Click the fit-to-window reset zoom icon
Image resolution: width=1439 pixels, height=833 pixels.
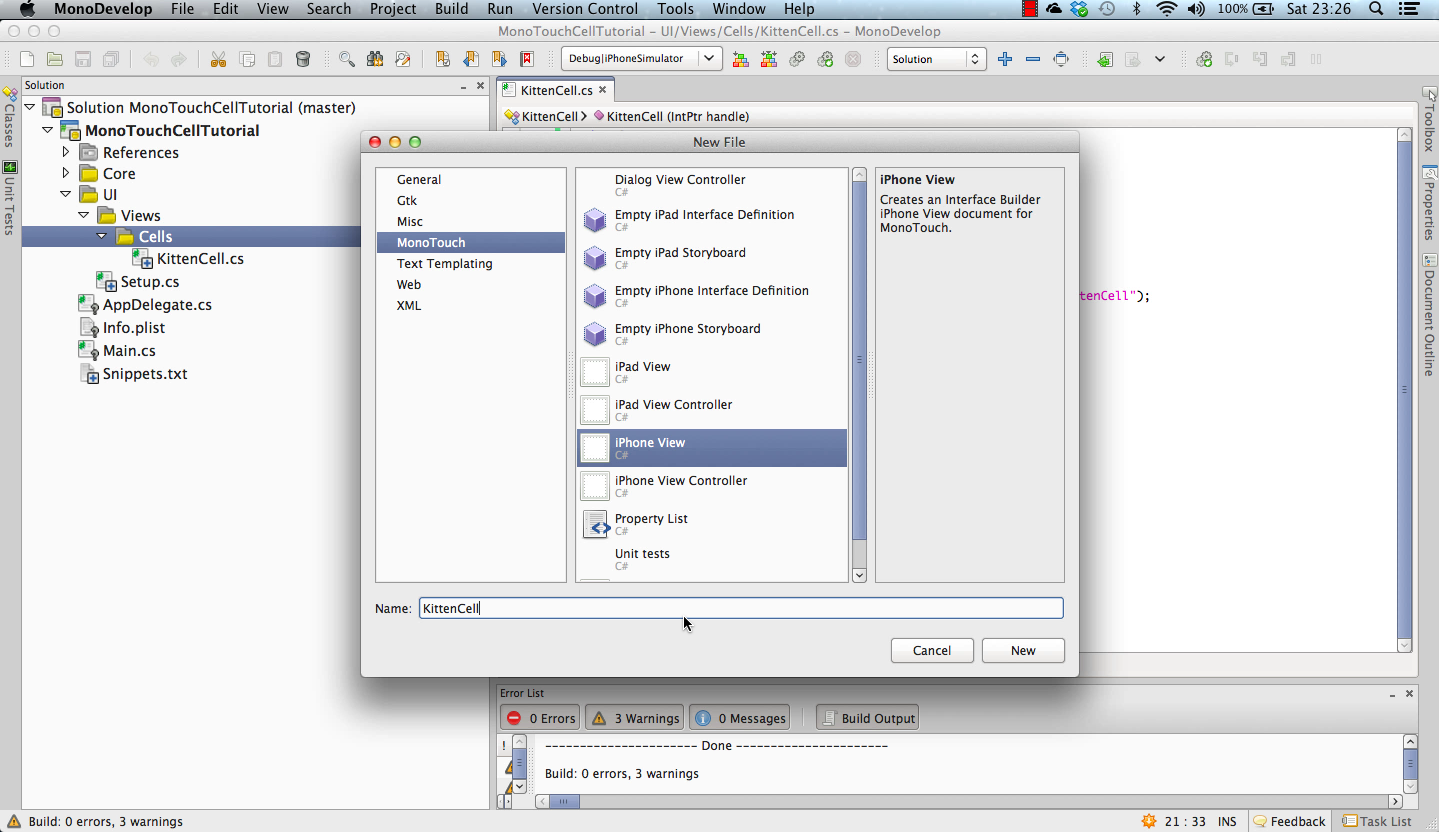click(1061, 59)
